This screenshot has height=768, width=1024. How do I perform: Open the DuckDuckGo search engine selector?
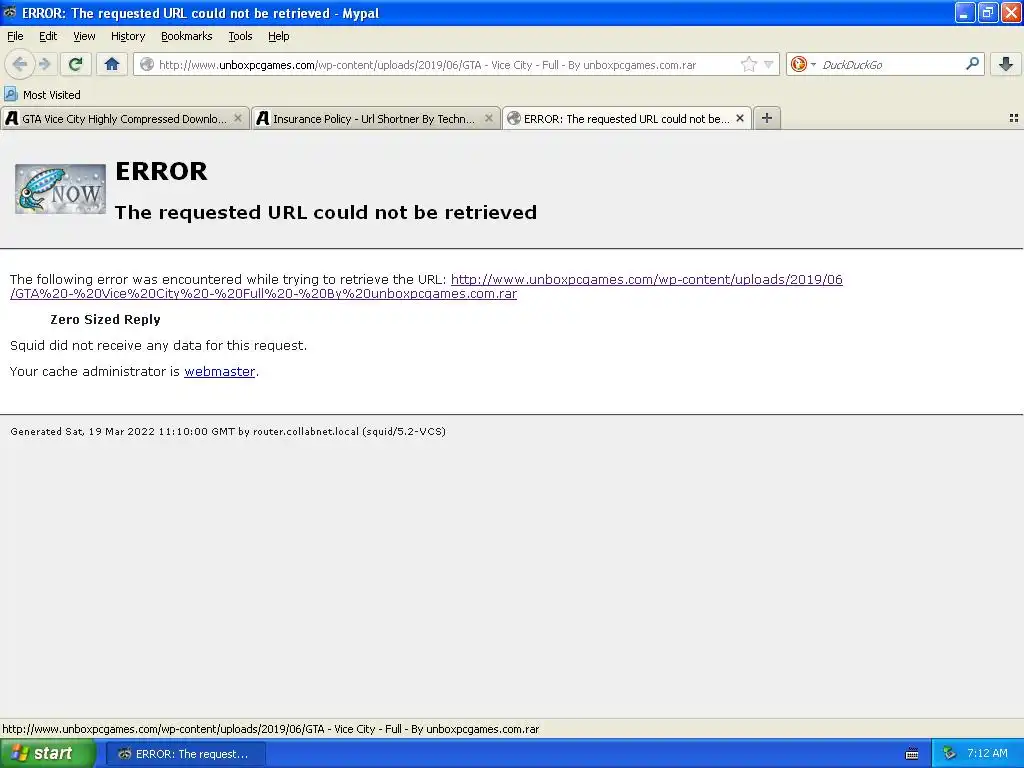click(x=803, y=64)
